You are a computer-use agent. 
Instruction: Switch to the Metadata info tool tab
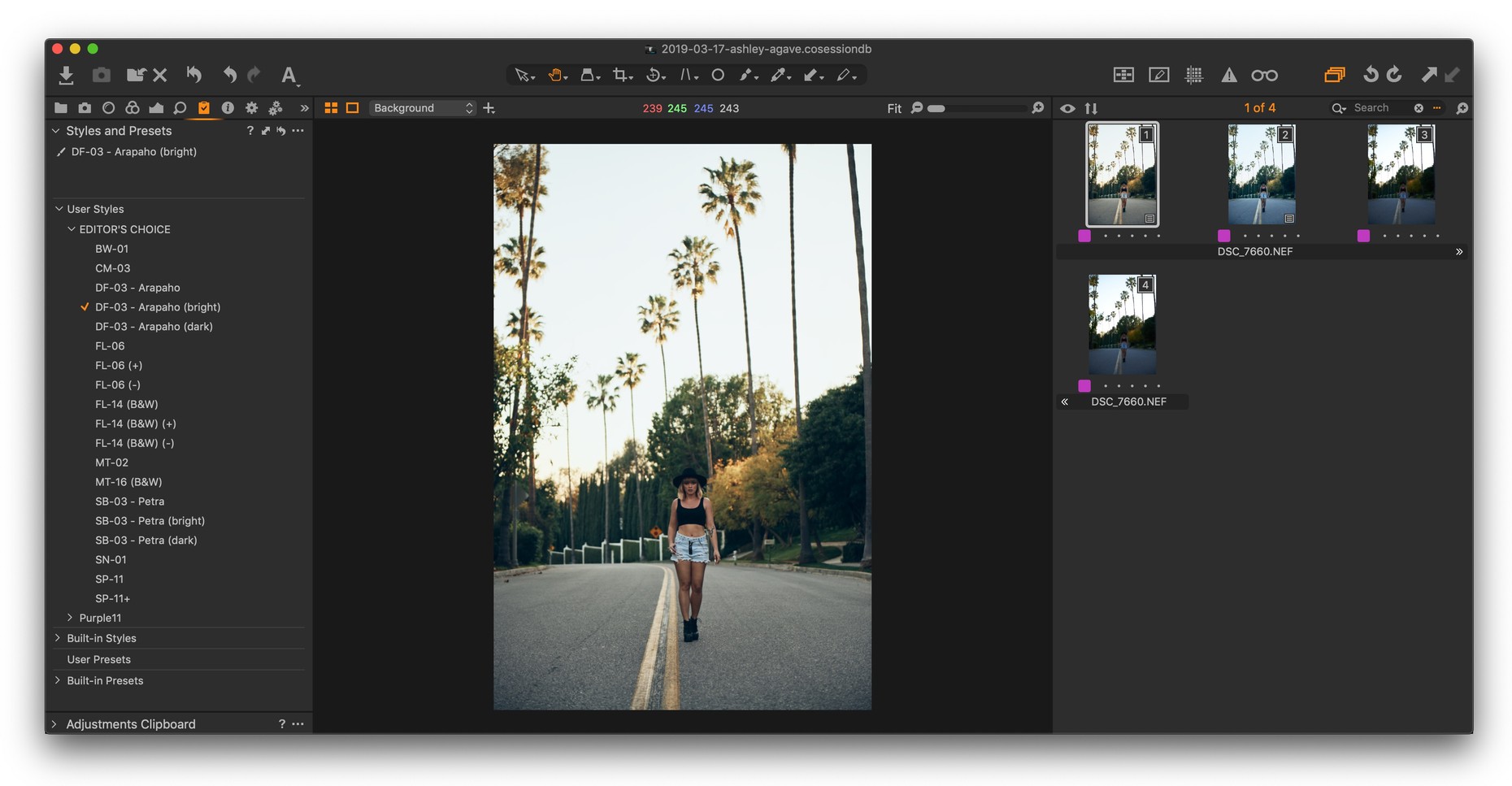click(x=228, y=107)
